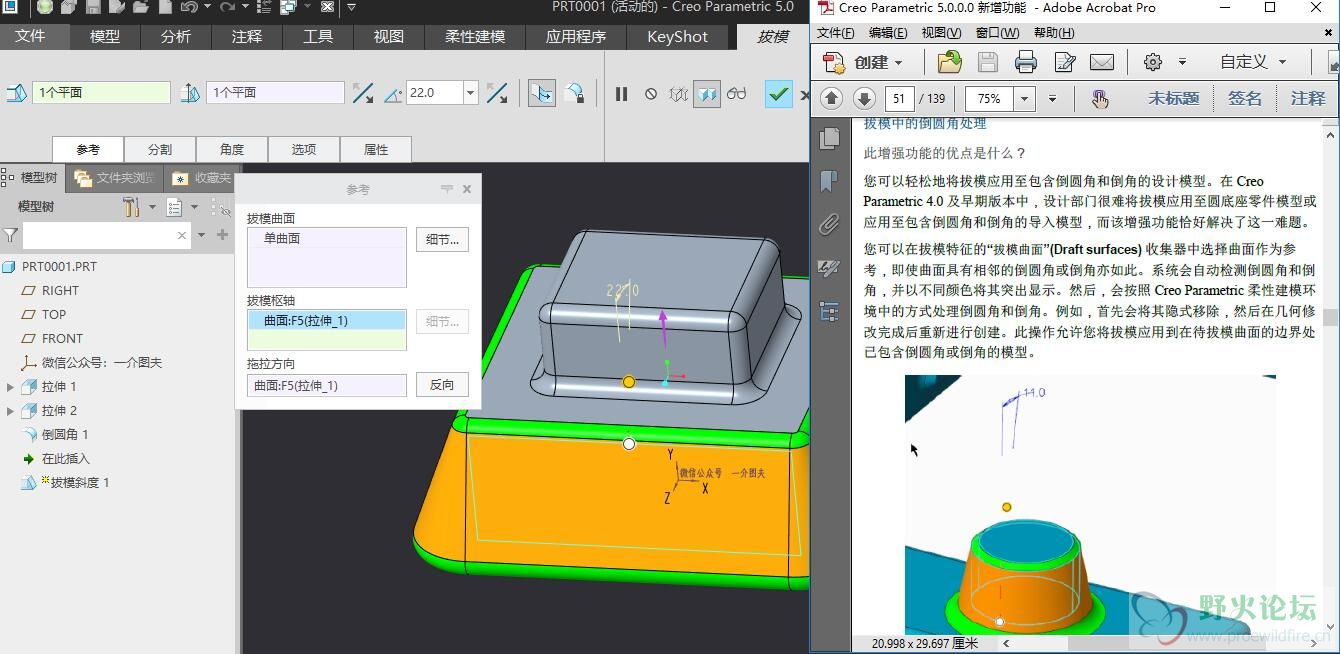
Task: Click Acrobat print icon
Action: point(1026,62)
